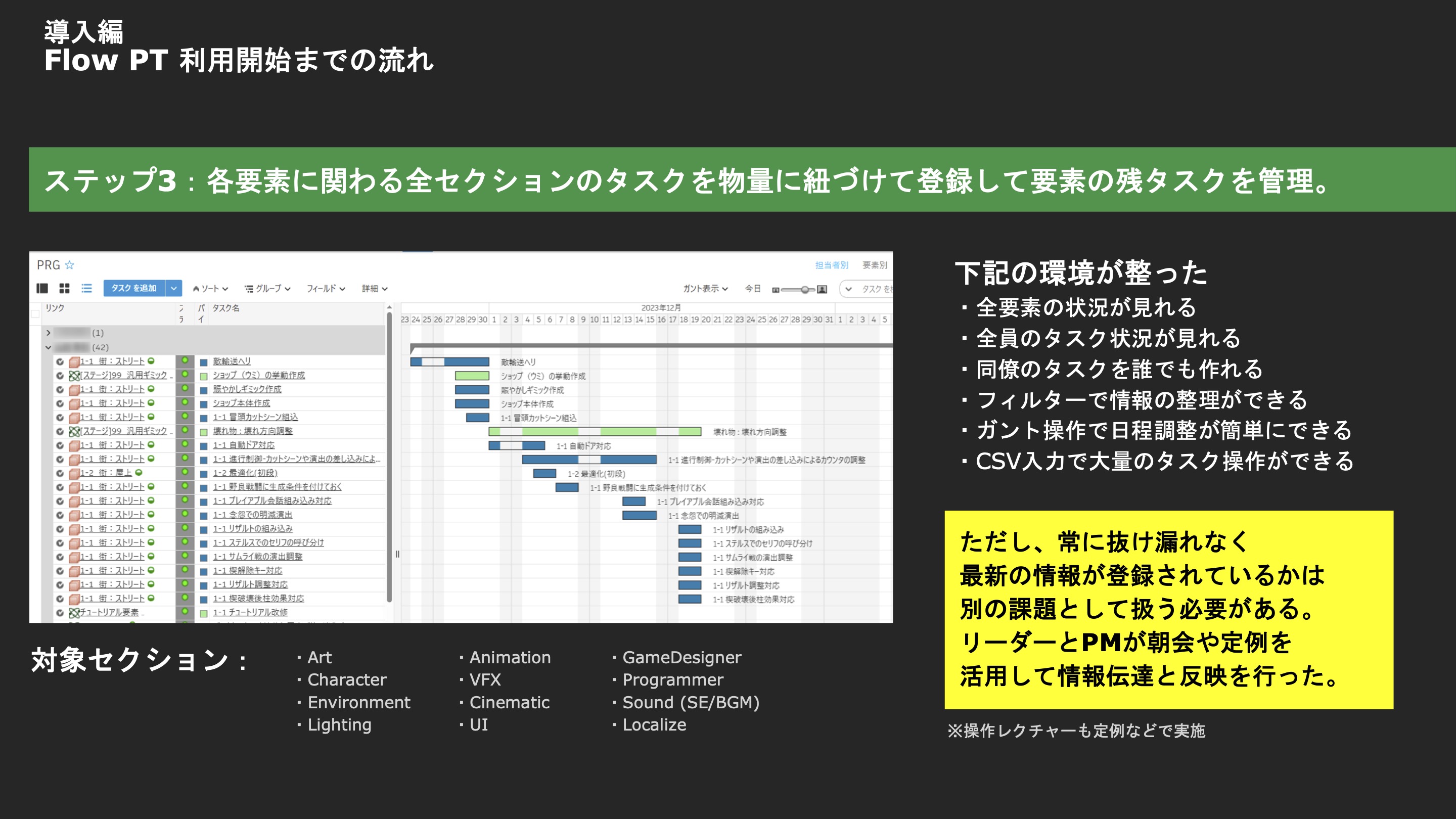Click the green 壊れ物：壊れ方向調整 Gantt bar
This screenshot has height=819, width=1456.
595,432
